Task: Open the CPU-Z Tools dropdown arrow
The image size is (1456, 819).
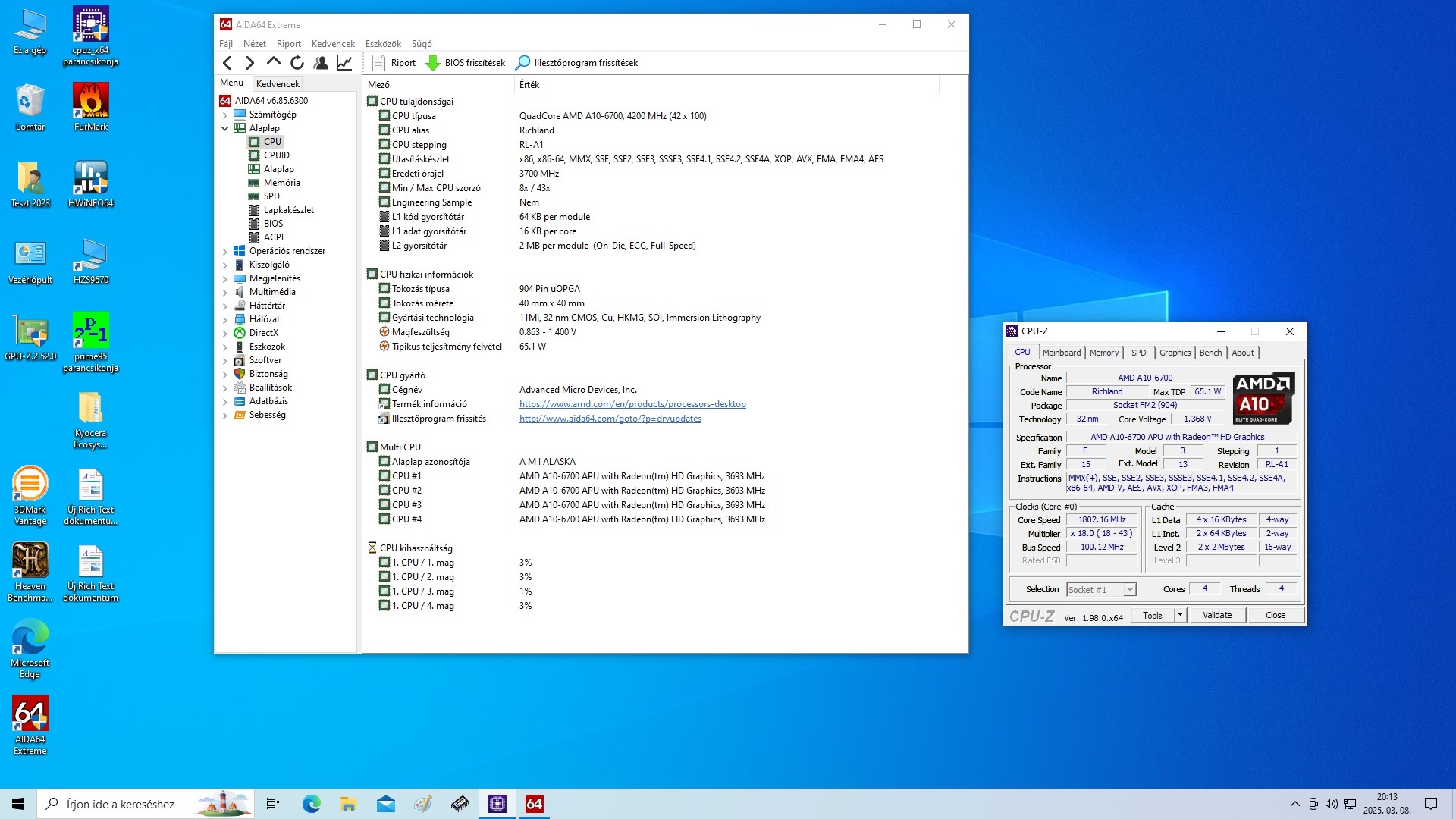Action: 1180,615
